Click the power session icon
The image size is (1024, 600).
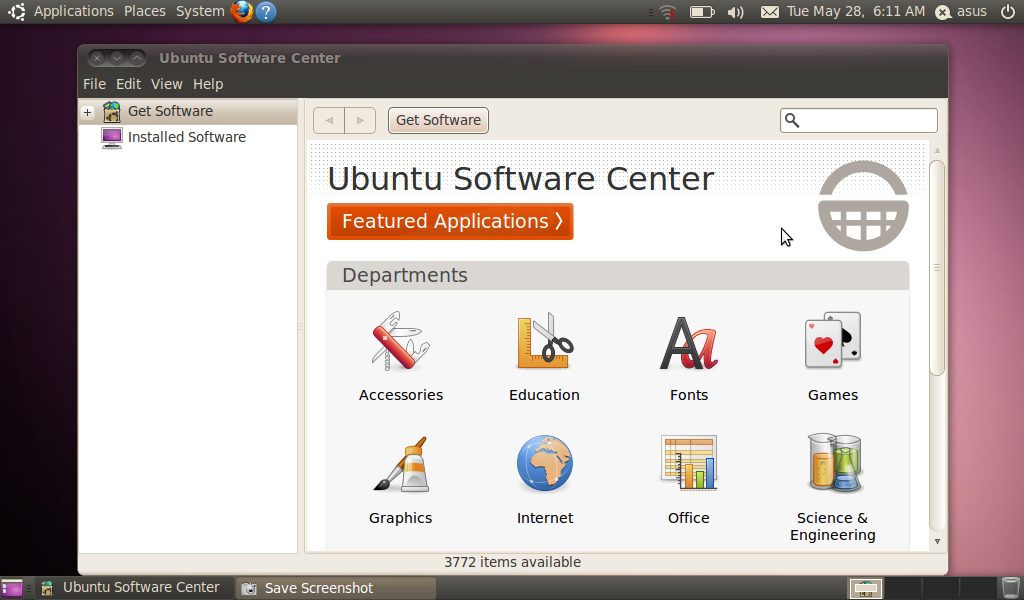[1008, 11]
